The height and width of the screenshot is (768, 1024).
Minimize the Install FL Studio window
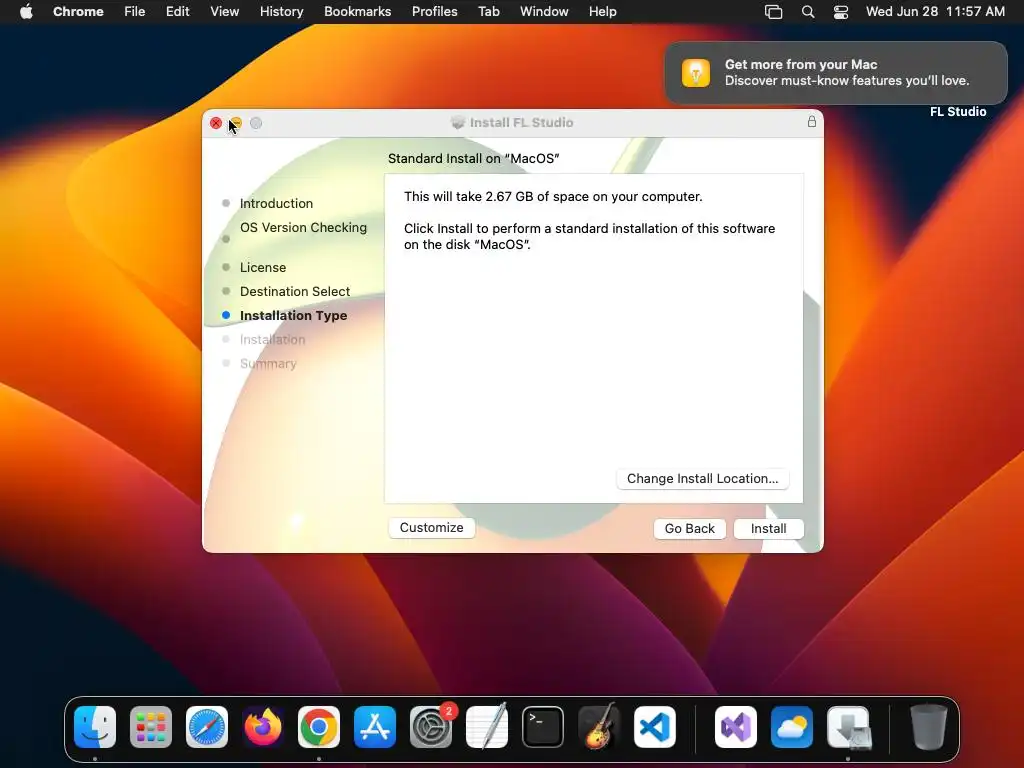(236, 123)
